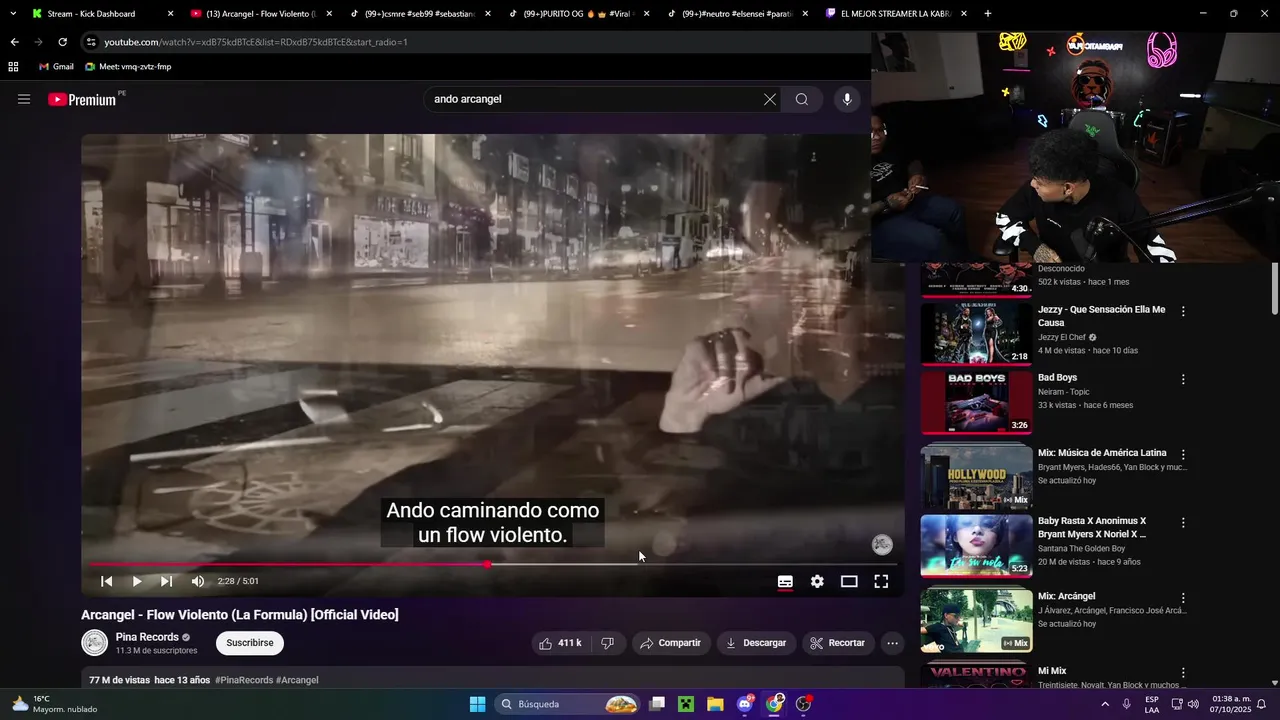The image size is (1280, 720).
Task: Open OBS Studio from taskbar
Action: [803, 704]
